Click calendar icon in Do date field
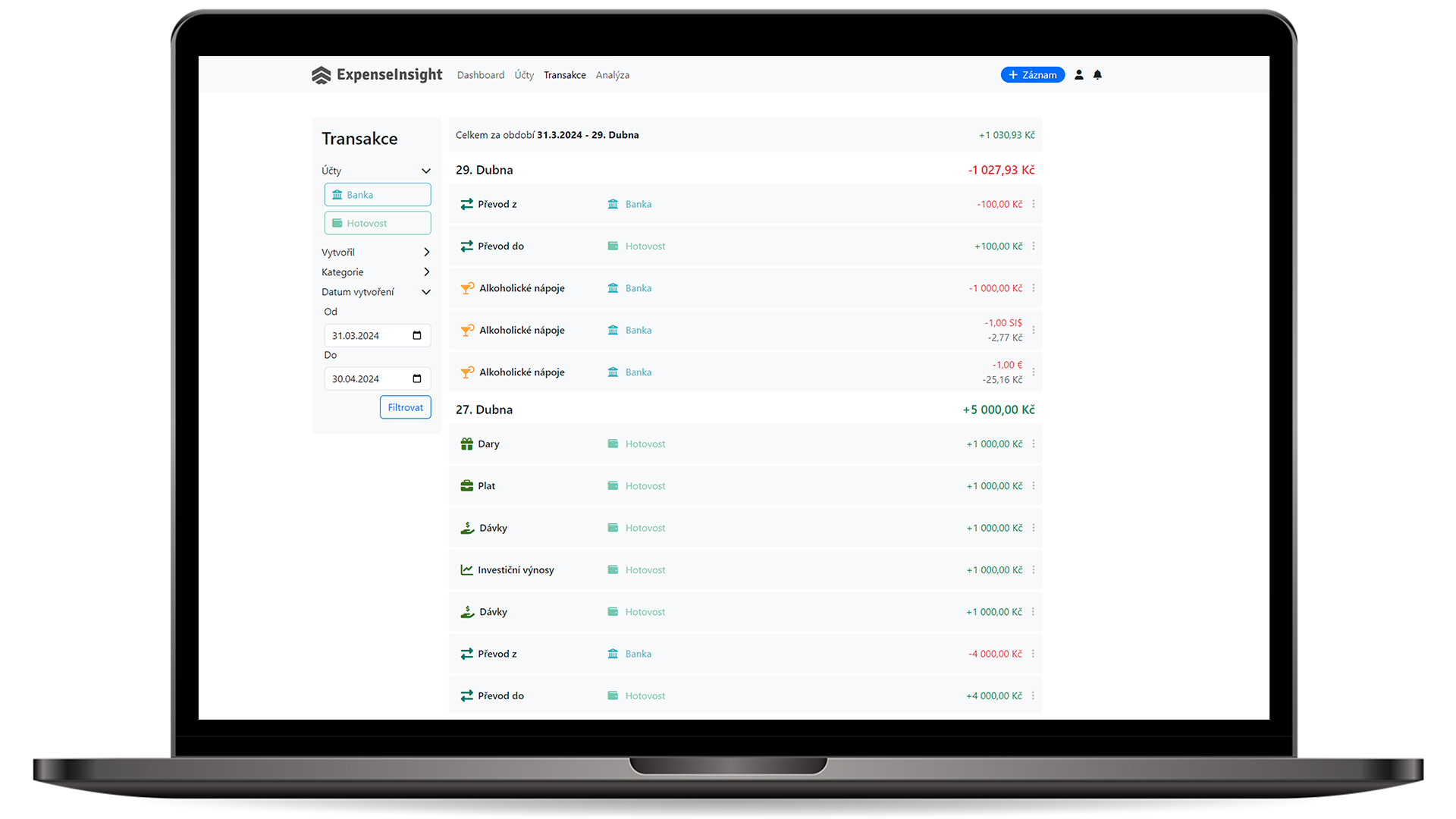This screenshot has height=819, width=1456. pos(417,379)
